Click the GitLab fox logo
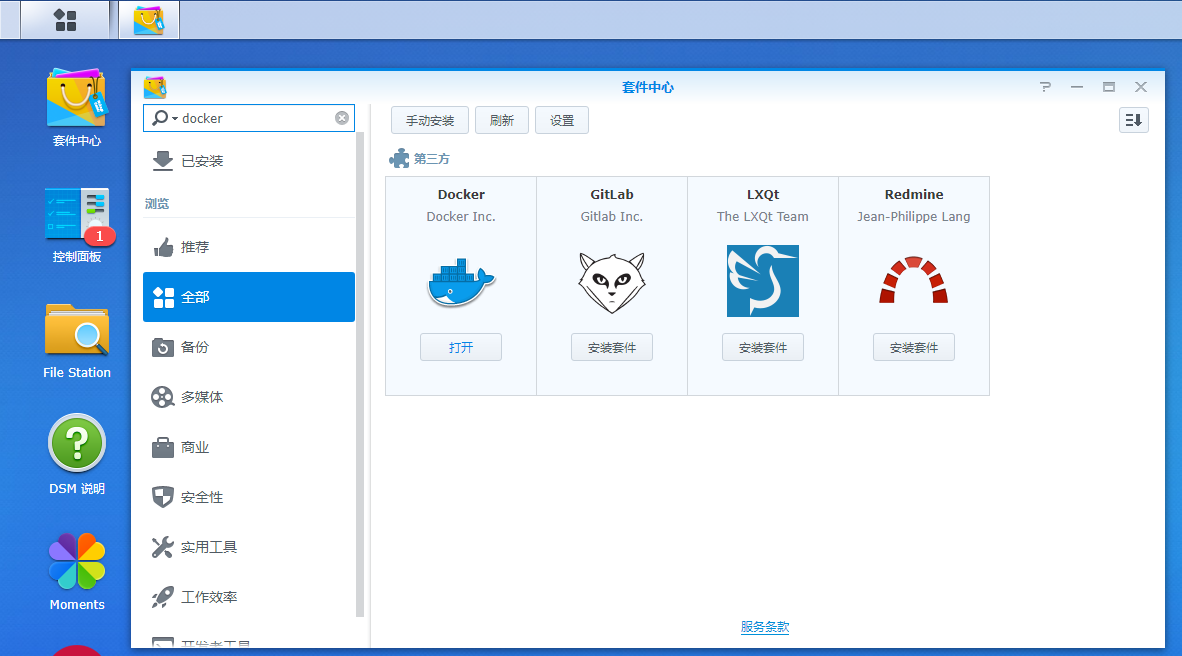This screenshot has width=1182, height=656. [x=611, y=281]
